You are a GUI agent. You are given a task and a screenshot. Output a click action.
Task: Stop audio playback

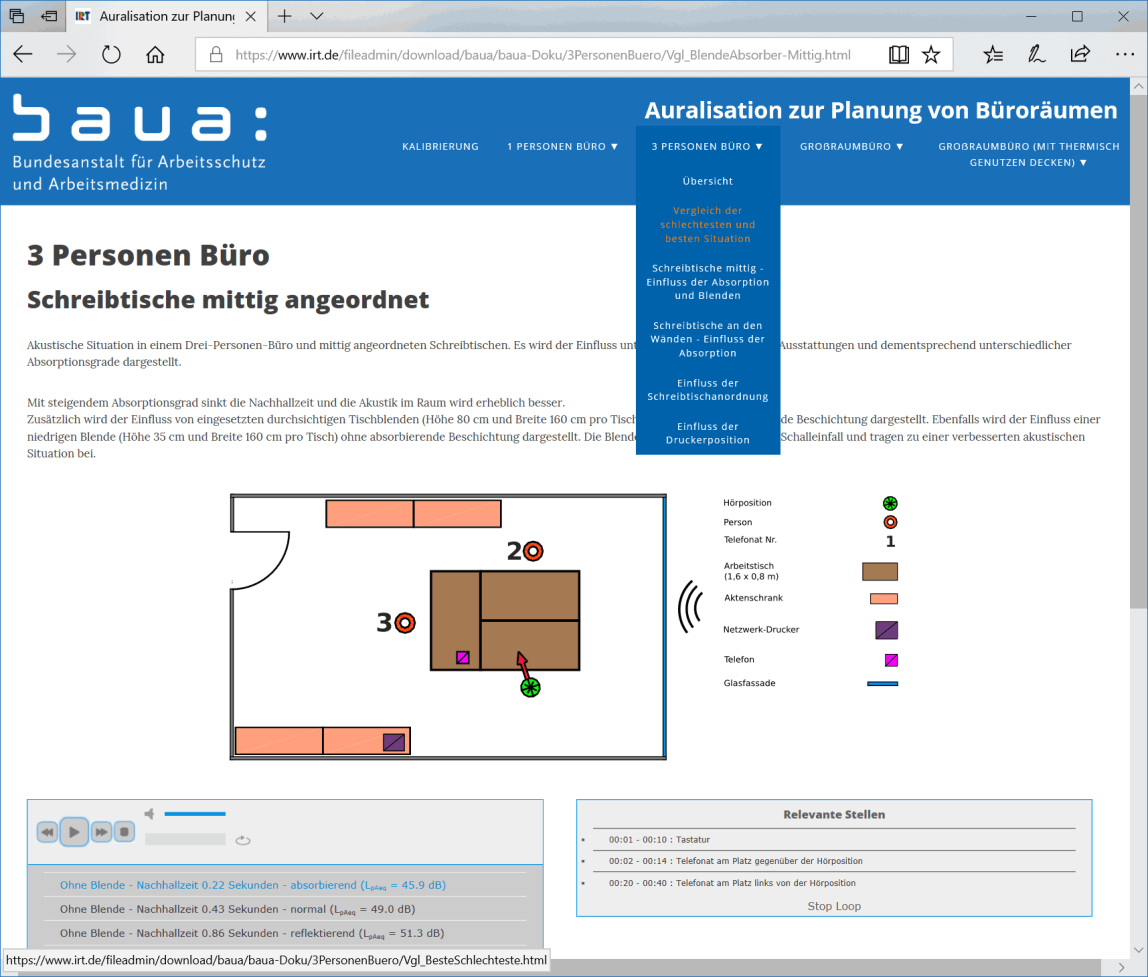click(124, 832)
